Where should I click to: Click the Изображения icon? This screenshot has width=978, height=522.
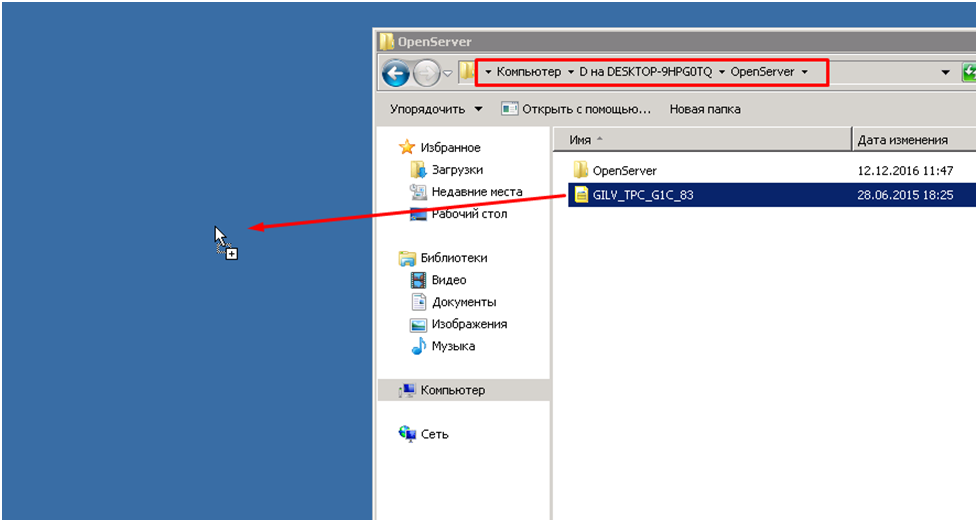click(x=418, y=325)
